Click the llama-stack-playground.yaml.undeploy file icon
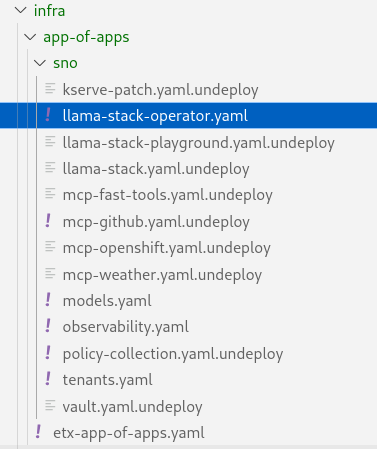 (x=50, y=142)
